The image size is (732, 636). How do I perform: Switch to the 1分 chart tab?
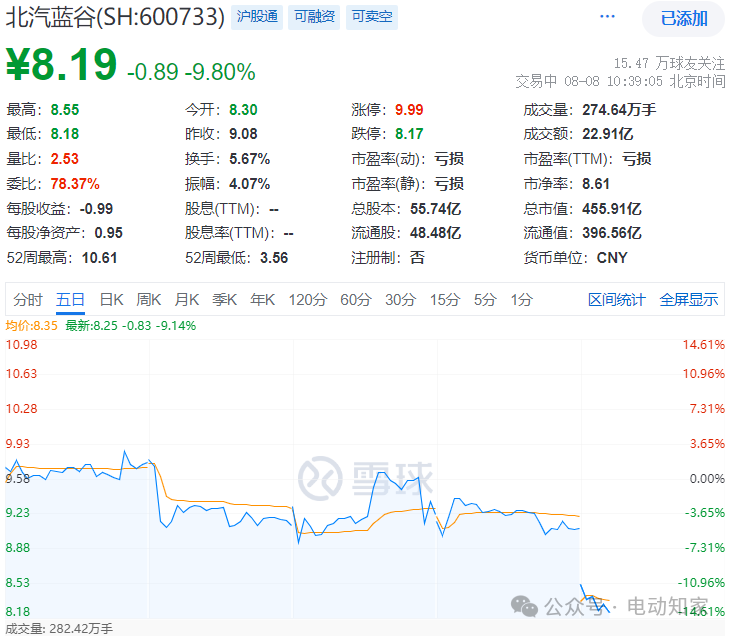(x=521, y=300)
